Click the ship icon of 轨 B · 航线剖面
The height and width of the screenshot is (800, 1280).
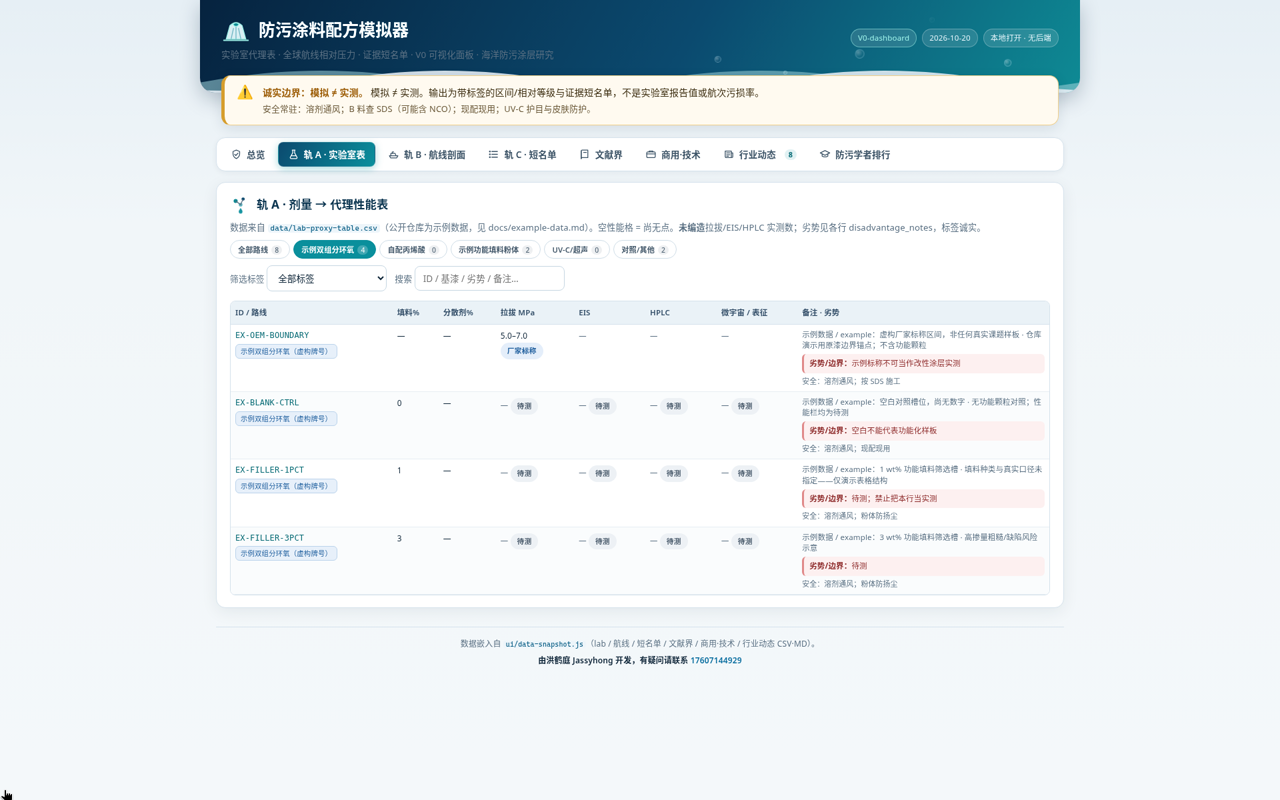pos(393,155)
